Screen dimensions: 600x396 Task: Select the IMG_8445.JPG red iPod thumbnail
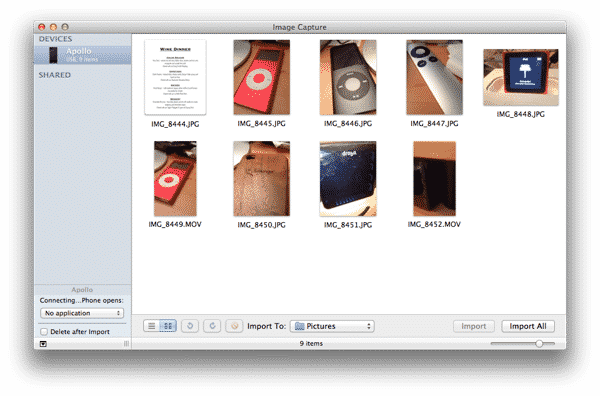262,77
